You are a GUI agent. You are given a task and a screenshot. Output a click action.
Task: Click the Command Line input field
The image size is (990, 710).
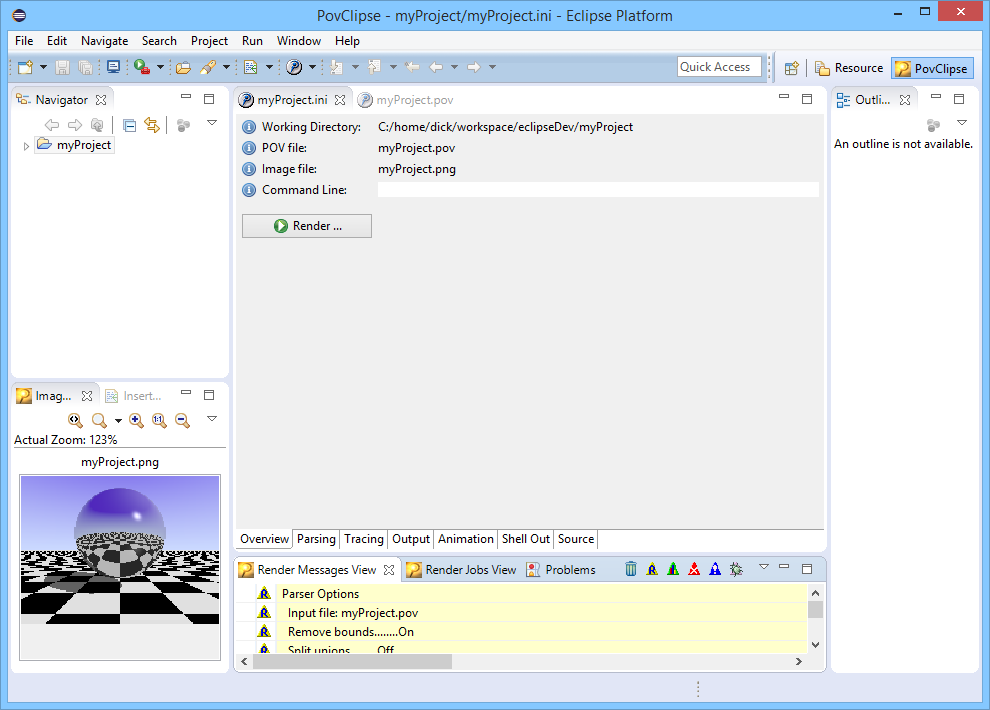[x=598, y=190]
